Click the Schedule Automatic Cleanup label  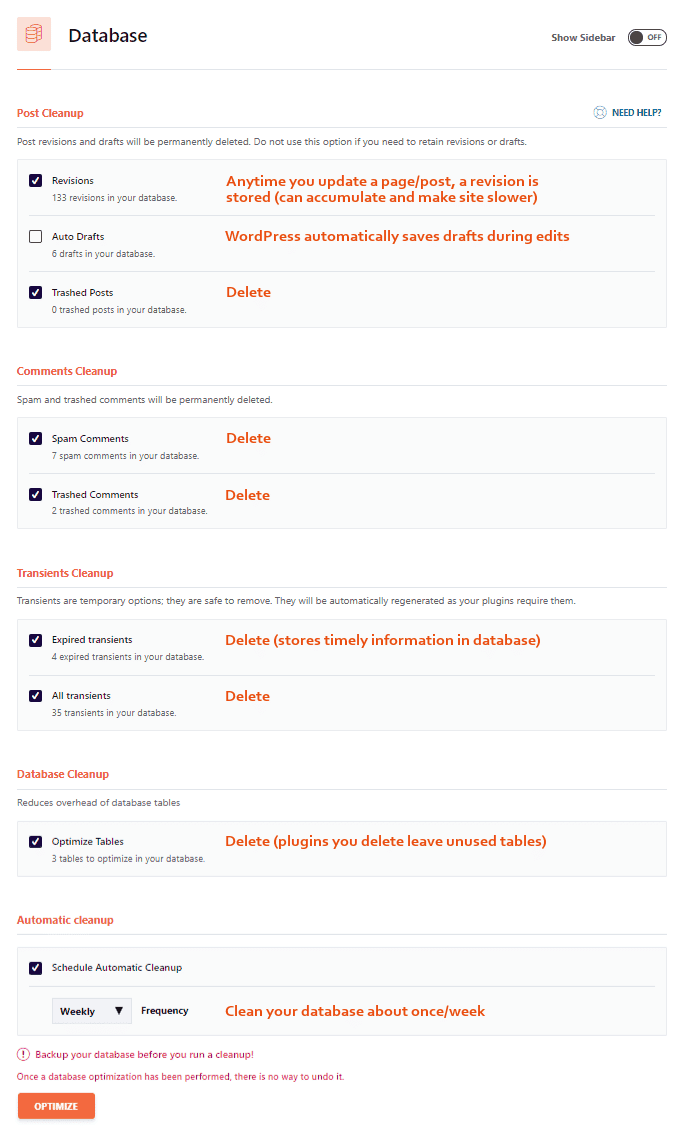[117, 968]
